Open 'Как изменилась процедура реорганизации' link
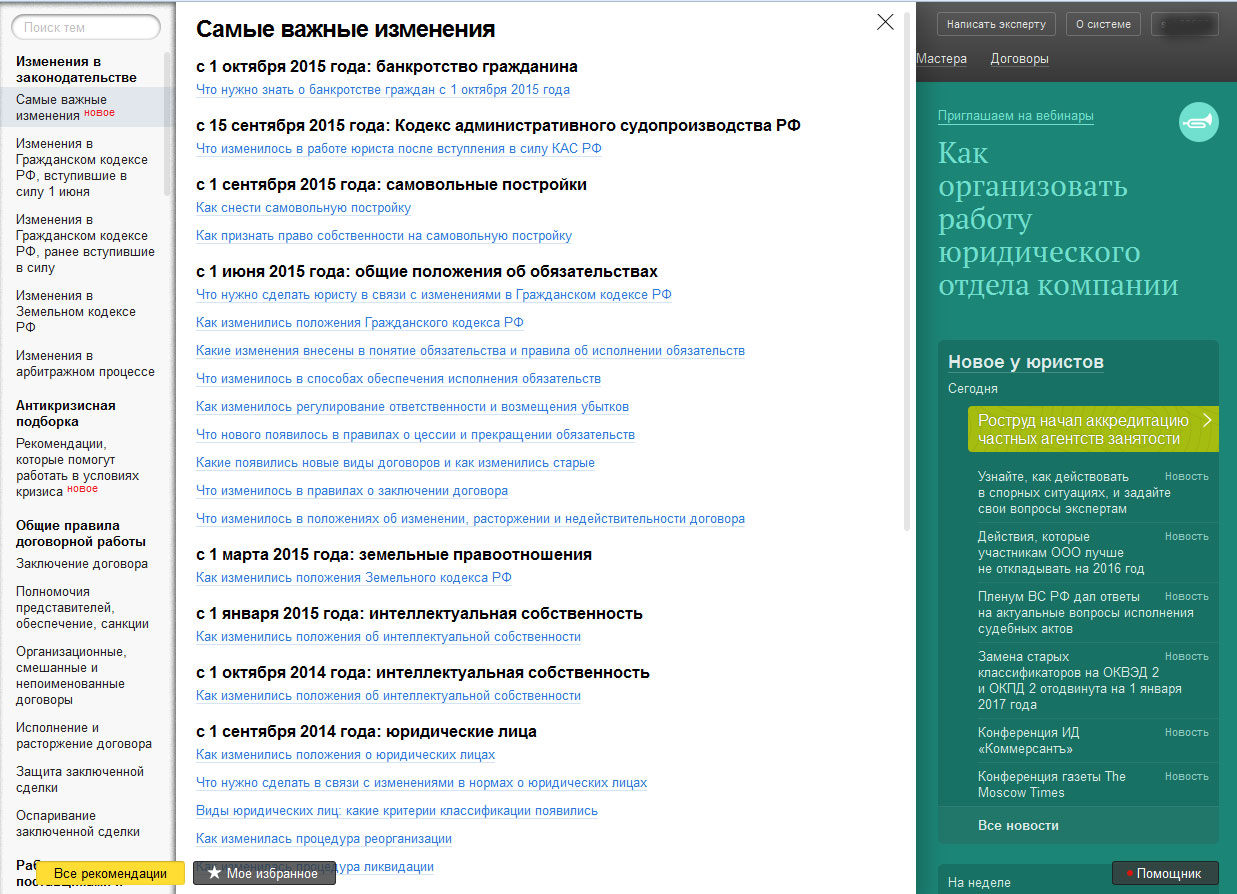The width and height of the screenshot is (1237, 894). click(x=324, y=839)
